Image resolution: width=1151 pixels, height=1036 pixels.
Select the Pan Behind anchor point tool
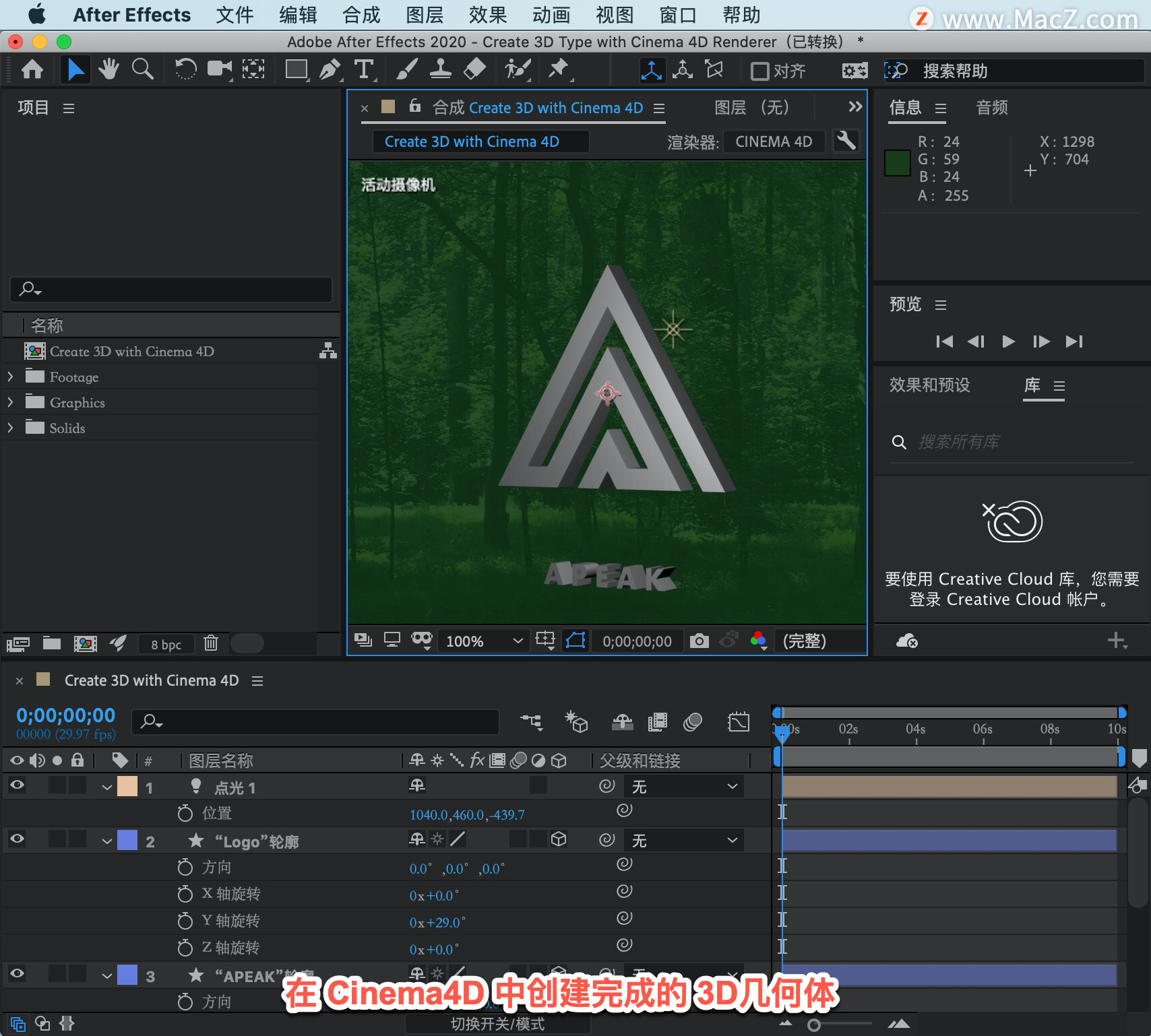253,69
